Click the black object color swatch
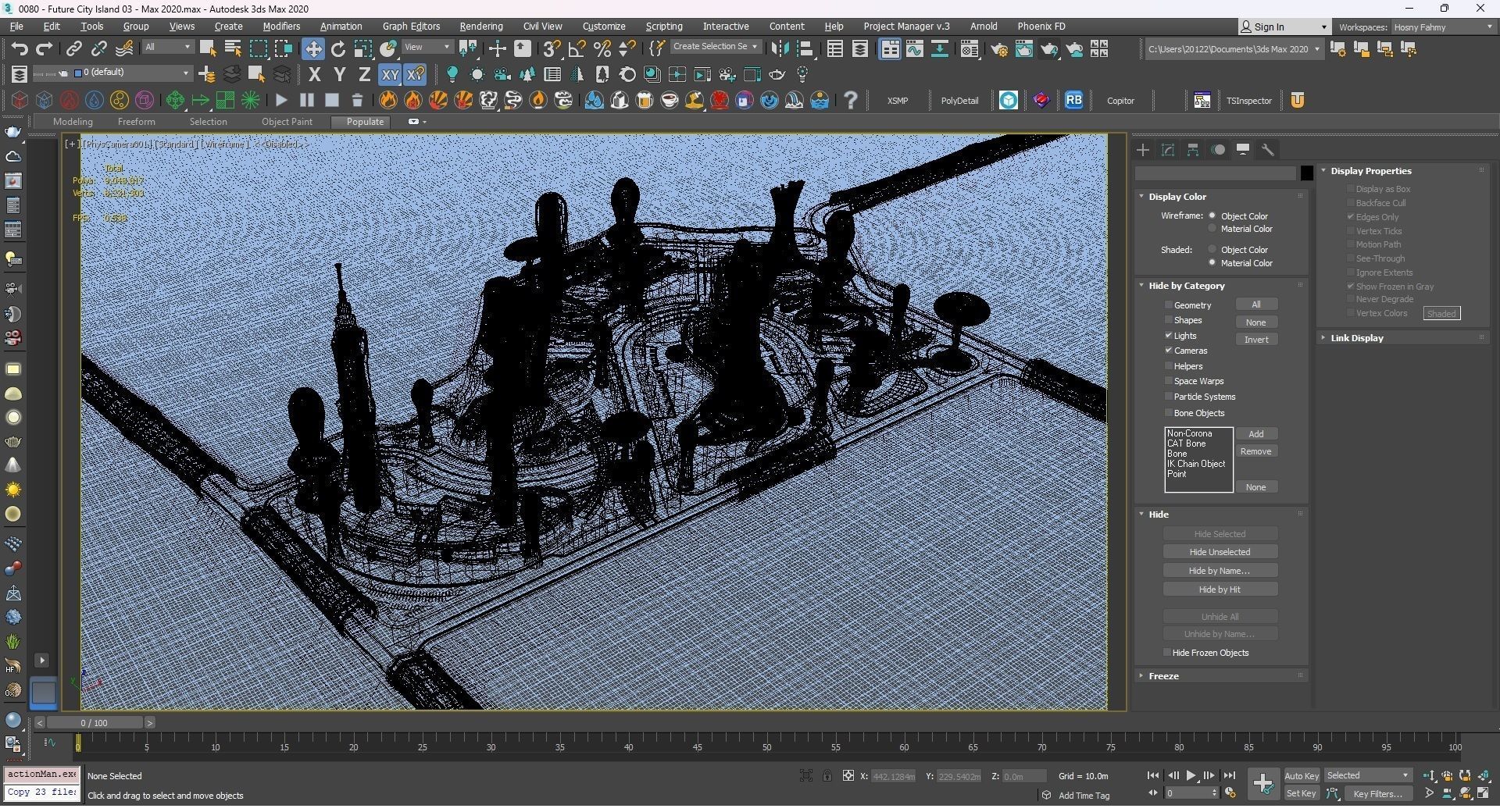This screenshot has height=812, width=1500. 1306,173
